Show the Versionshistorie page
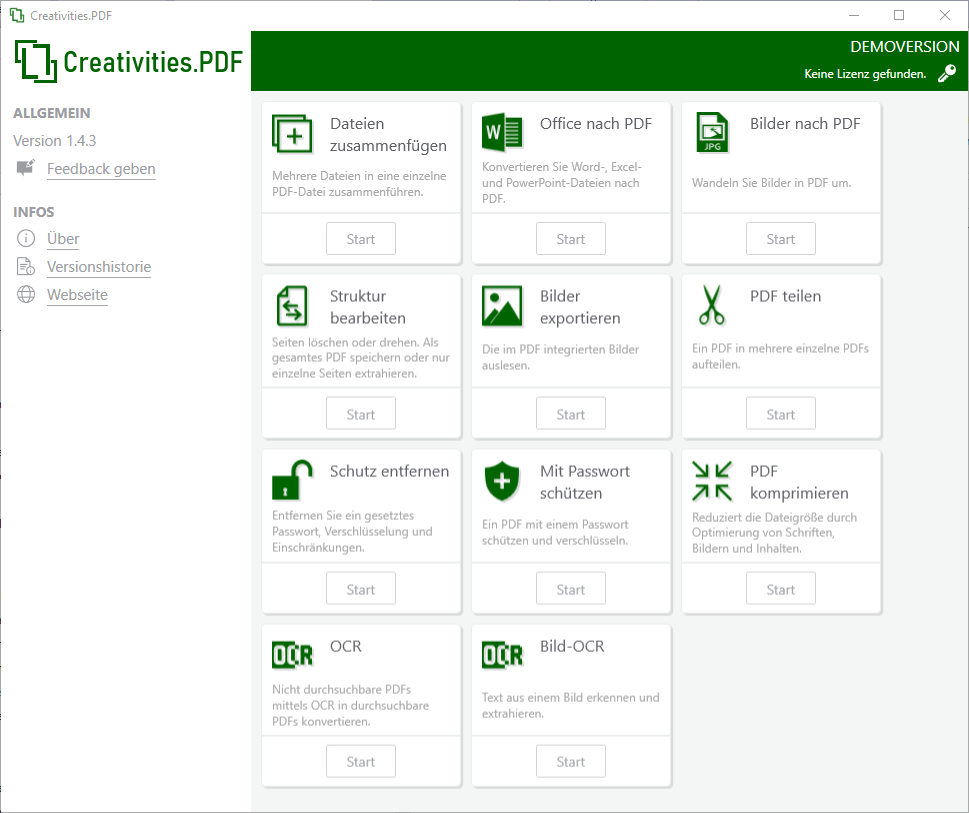 tap(99, 267)
